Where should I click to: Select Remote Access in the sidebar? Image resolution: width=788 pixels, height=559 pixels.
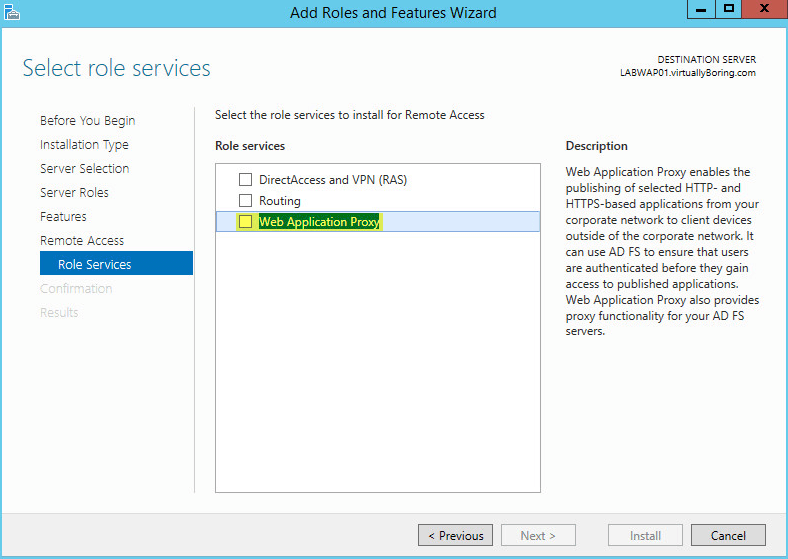coord(82,241)
